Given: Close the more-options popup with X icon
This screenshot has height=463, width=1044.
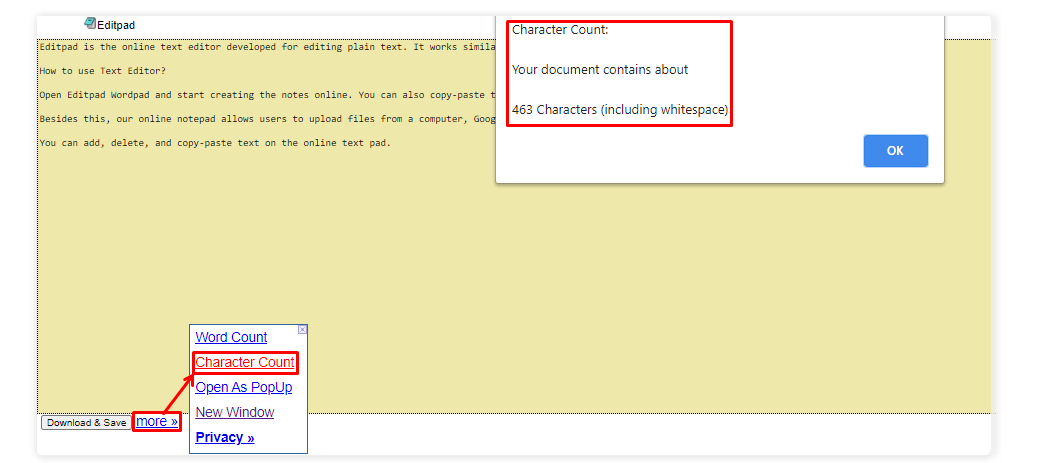Looking at the screenshot, I should click(x=302, y=330).
